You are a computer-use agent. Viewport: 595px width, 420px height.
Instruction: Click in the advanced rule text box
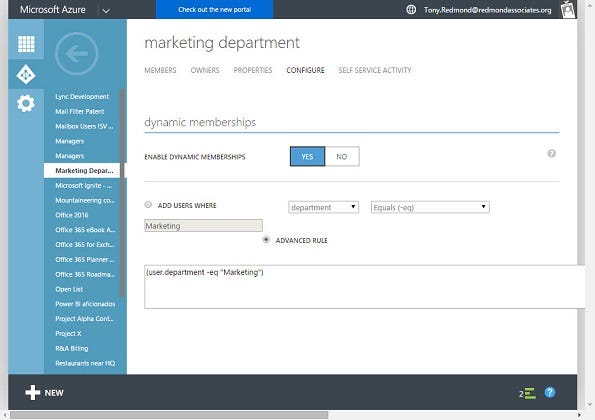click(364, 287)
